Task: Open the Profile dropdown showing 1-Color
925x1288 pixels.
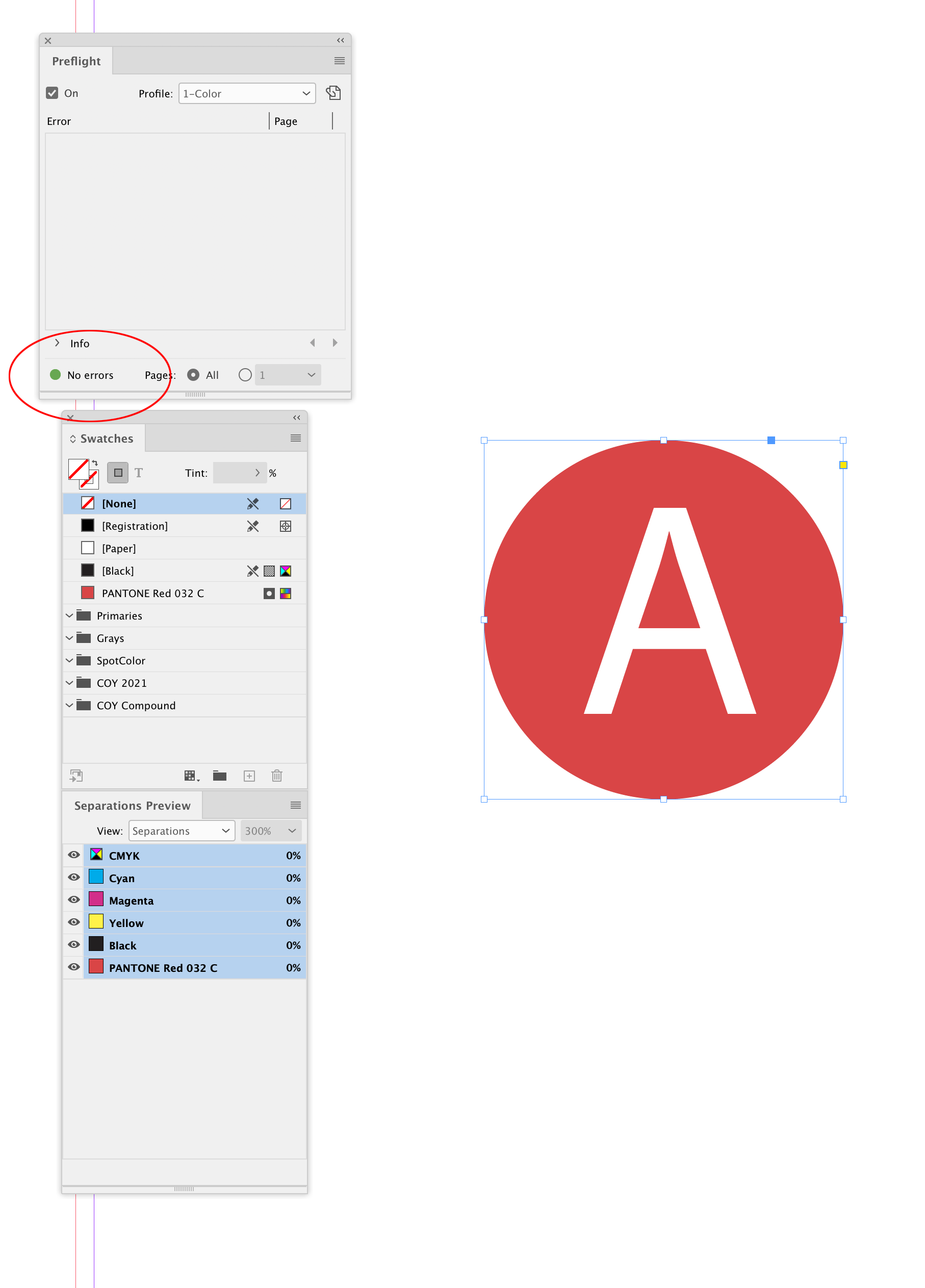Action: (247, 93)
